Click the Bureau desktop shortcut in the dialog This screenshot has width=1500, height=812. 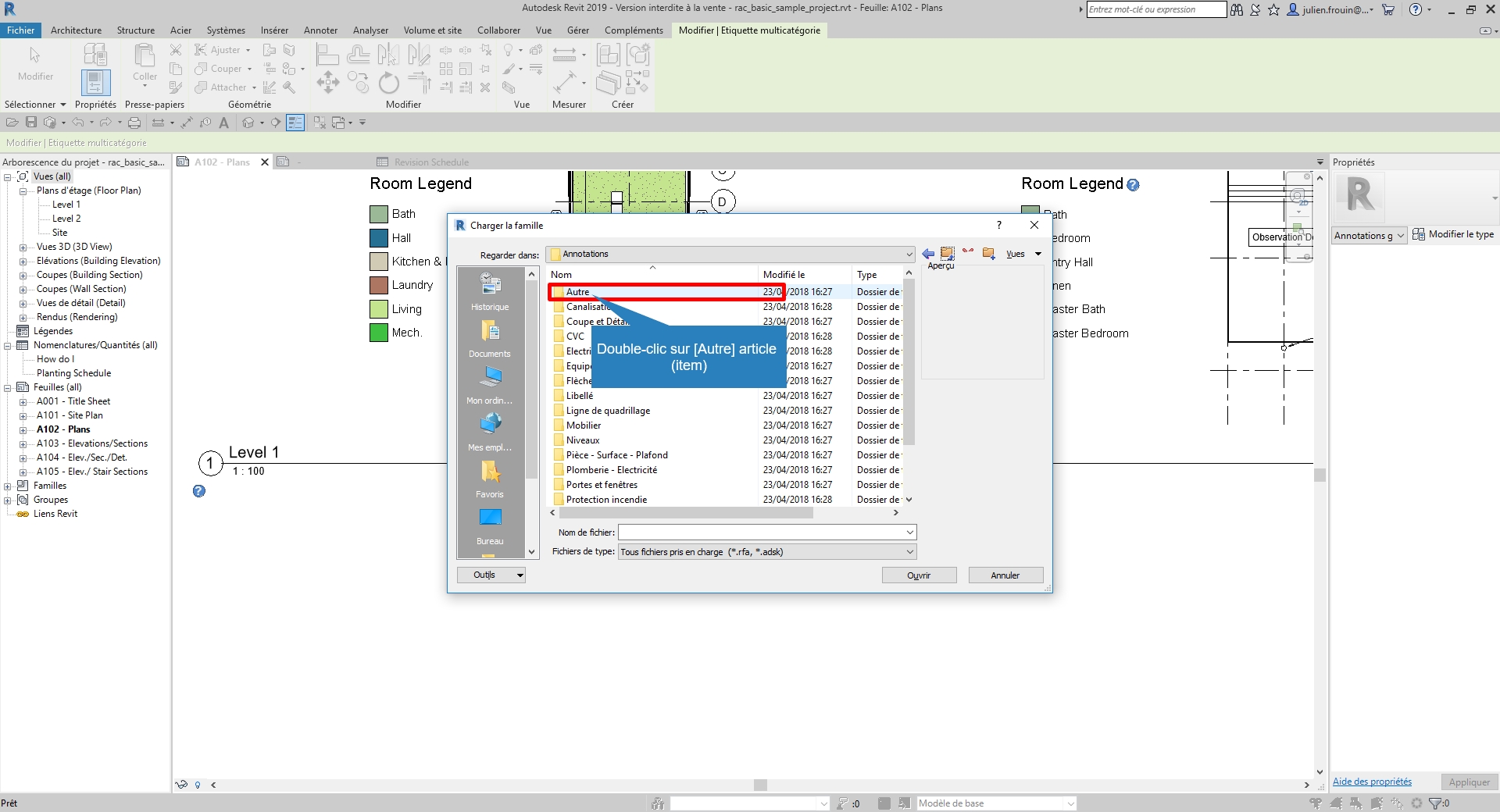point(490,525)
